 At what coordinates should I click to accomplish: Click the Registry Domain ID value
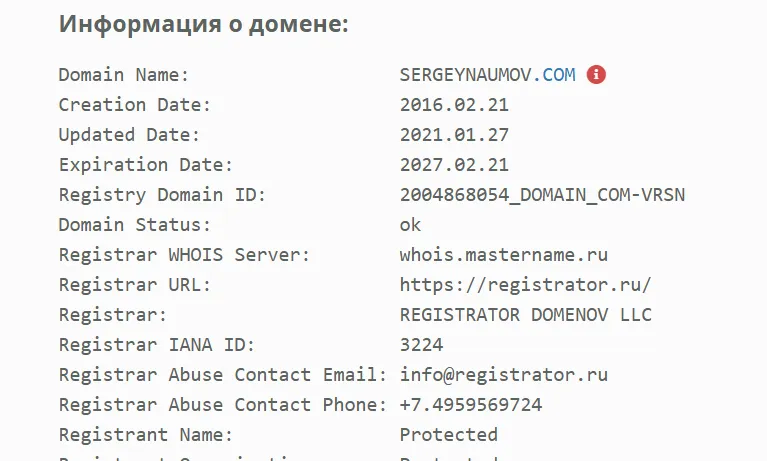[x=542, y=195]
